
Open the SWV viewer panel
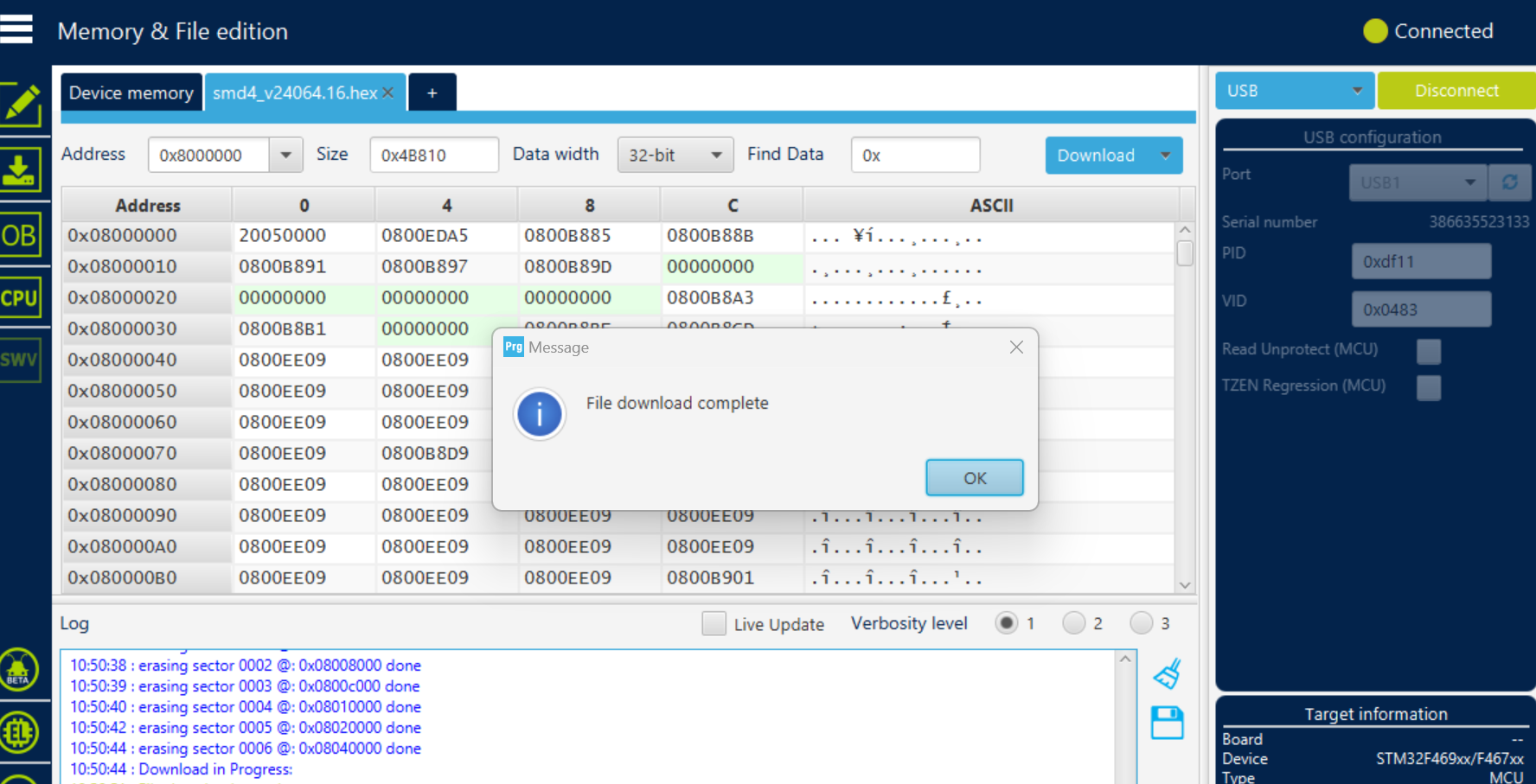pyautogui.click(x=20, y=360)
